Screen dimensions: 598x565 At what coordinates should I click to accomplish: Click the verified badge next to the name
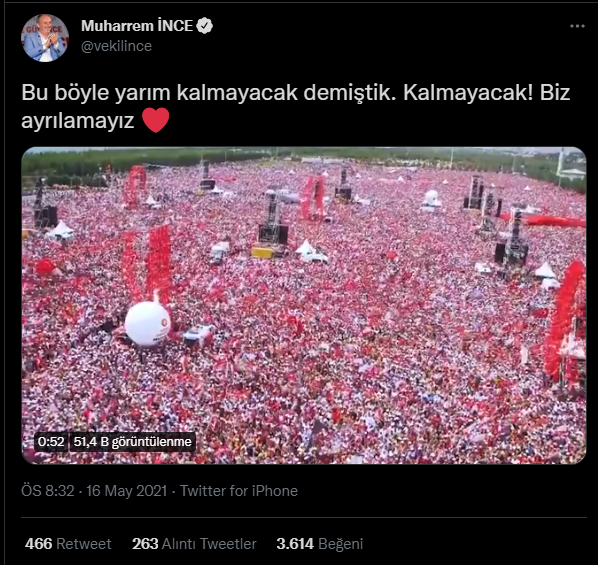(x=205, y=26)
